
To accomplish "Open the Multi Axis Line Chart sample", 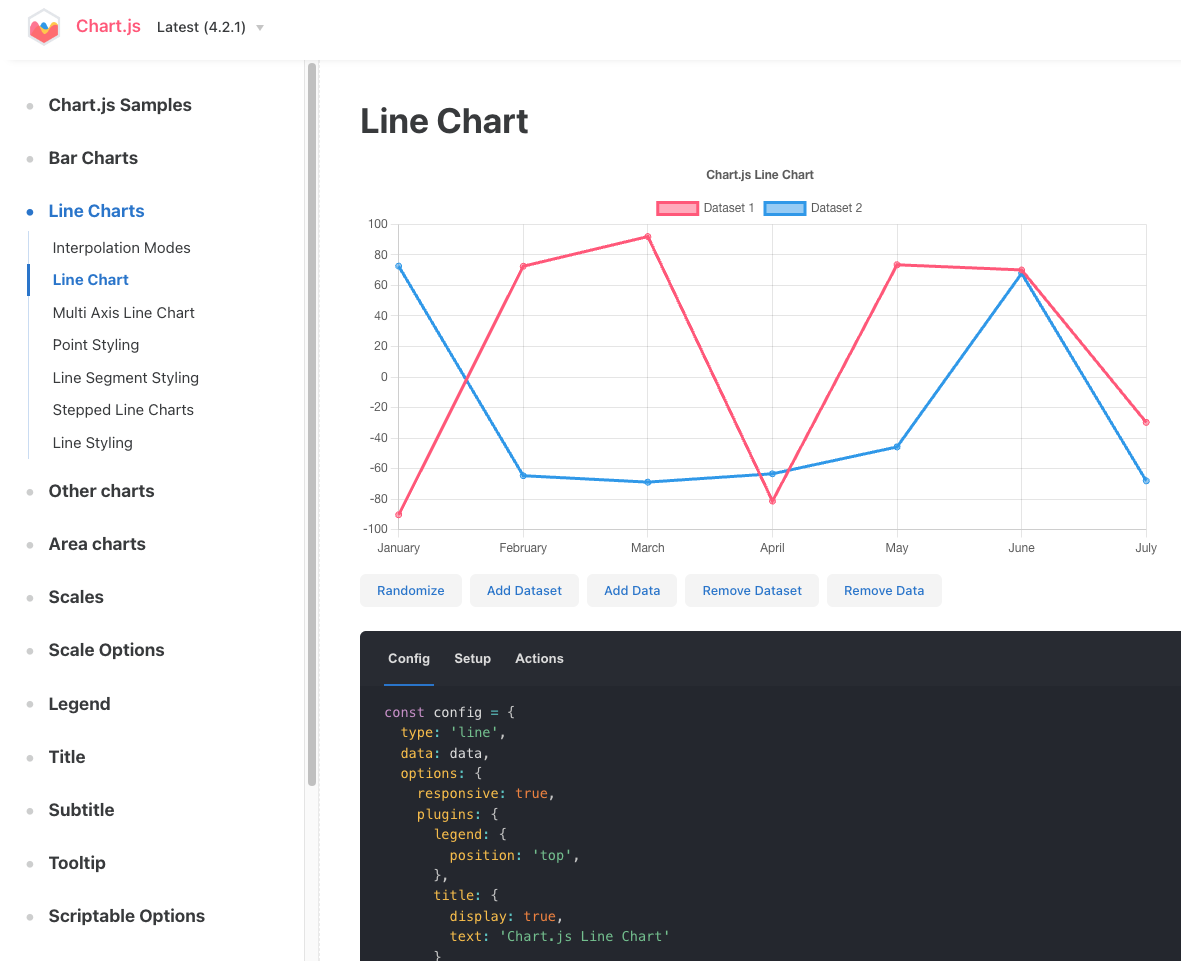I will [124, 313].
